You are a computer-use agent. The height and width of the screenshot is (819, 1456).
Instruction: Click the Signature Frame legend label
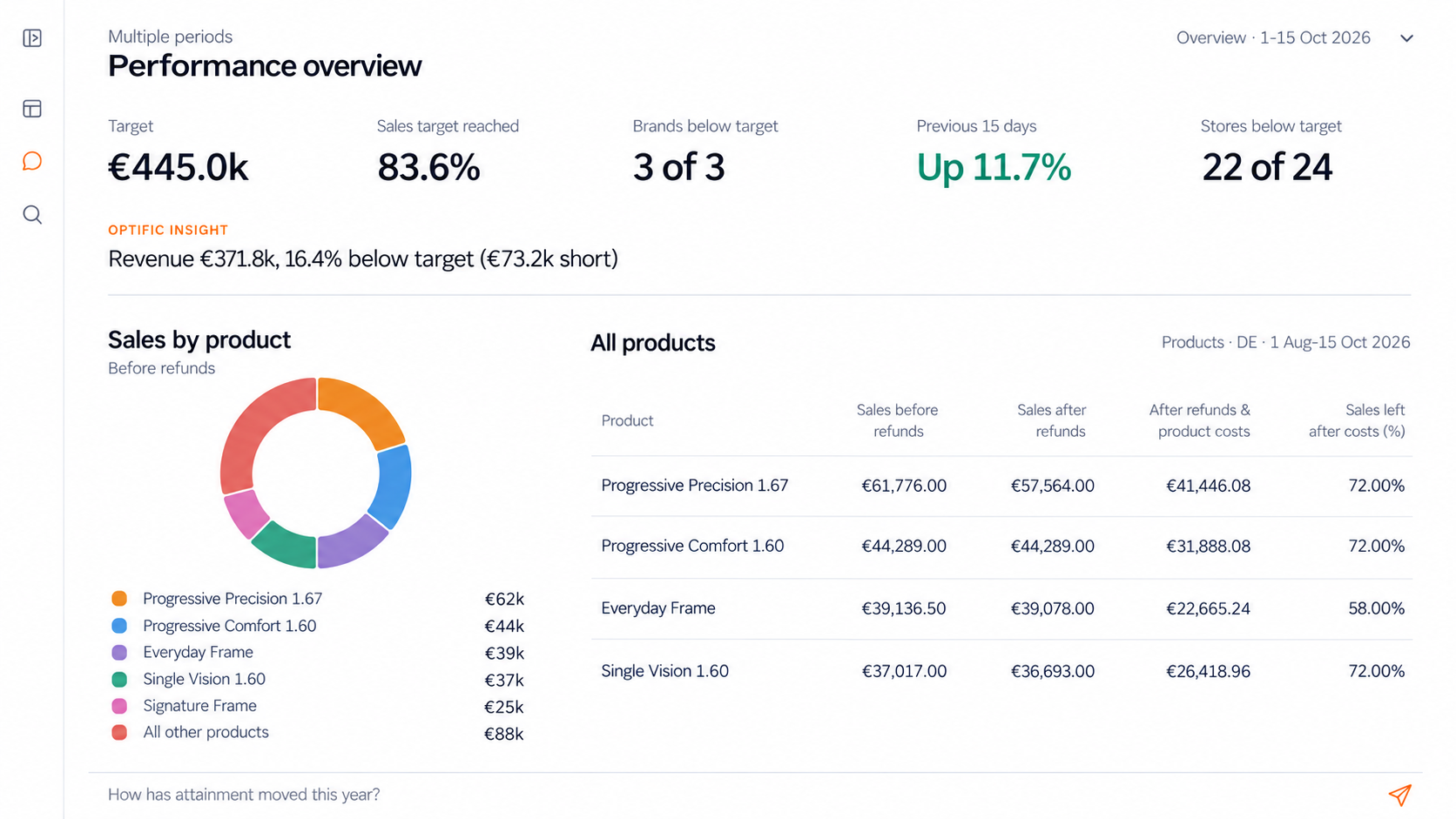[x=199, y=706]
